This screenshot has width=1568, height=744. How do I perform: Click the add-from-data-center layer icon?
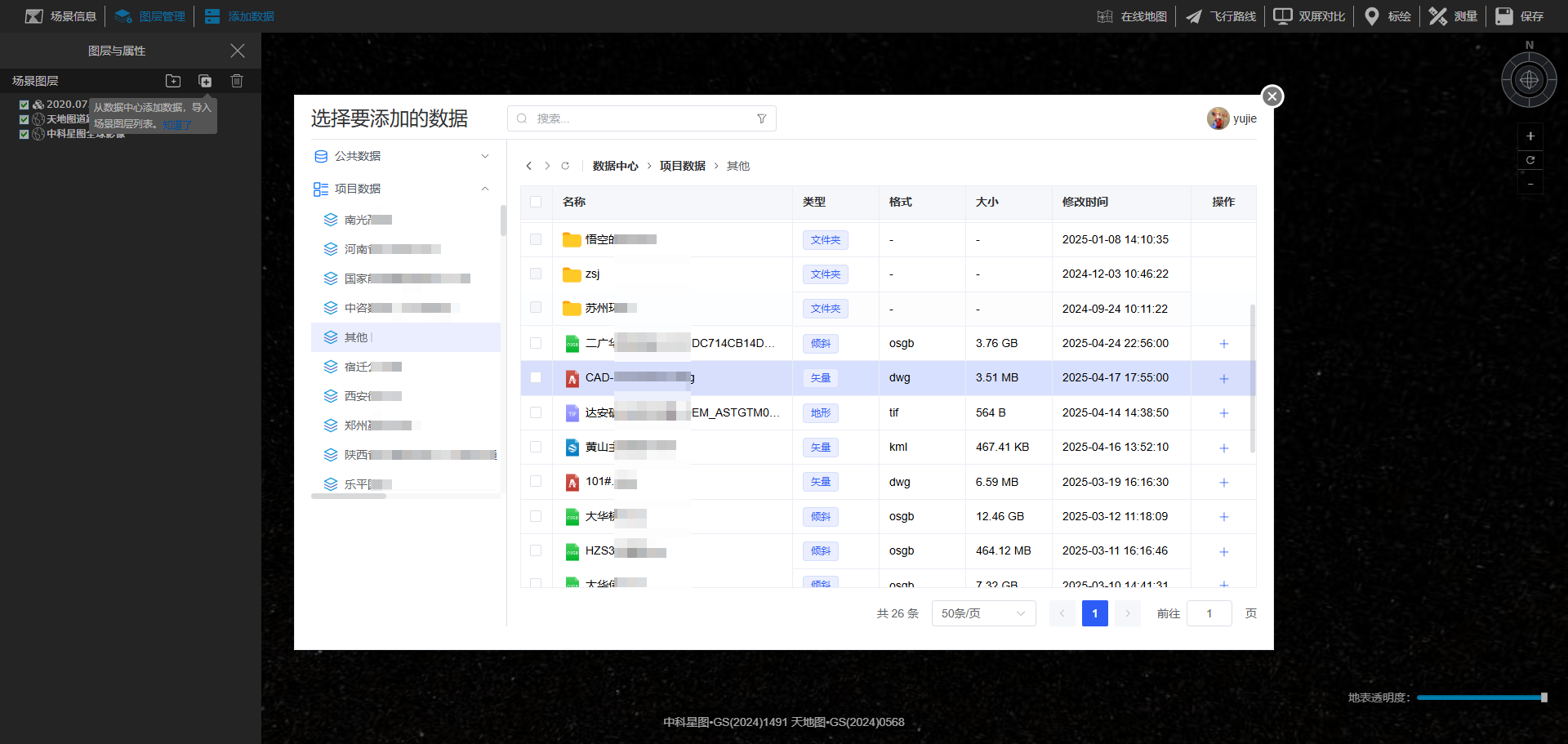[205, 81]
